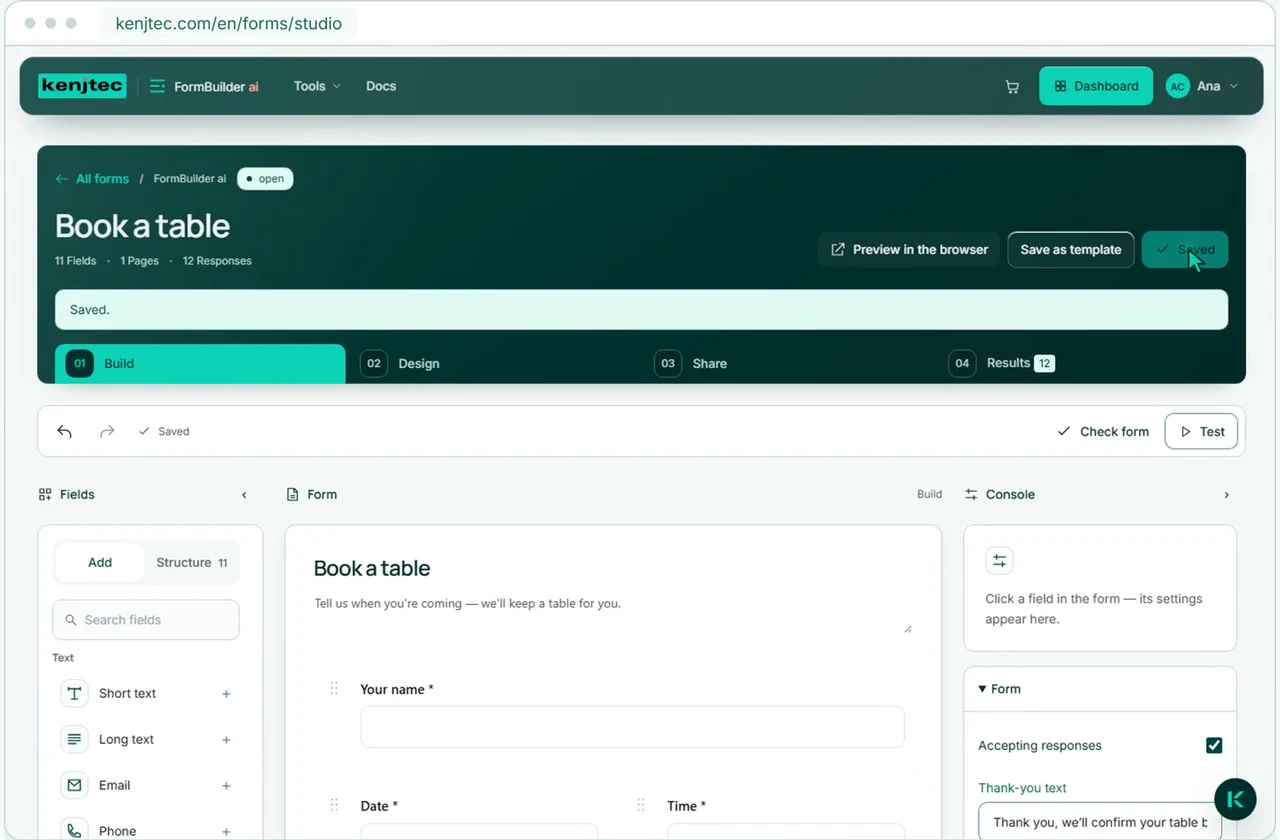Screen dimensions: 1280x840
Task: Click the drag handle beside Your name
Action: tap(334, 689)
